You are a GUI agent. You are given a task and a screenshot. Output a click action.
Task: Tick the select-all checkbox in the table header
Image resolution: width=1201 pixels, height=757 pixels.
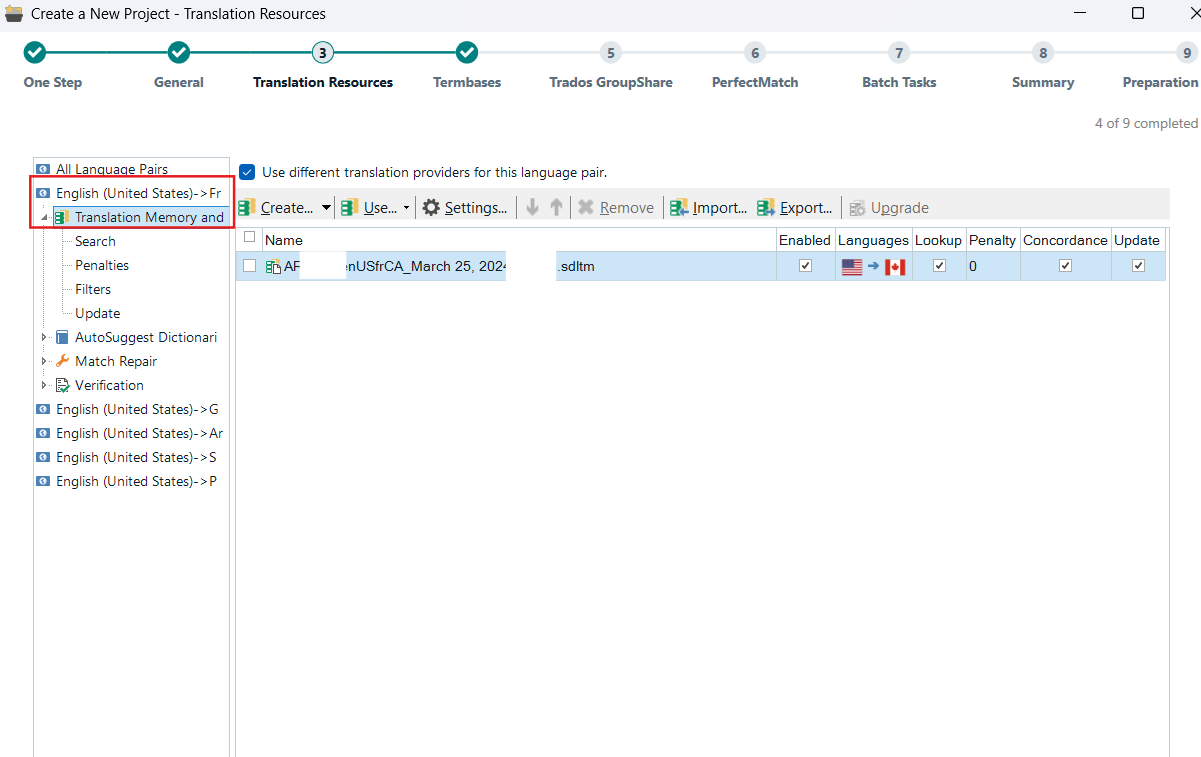click(x=250, y=237)
